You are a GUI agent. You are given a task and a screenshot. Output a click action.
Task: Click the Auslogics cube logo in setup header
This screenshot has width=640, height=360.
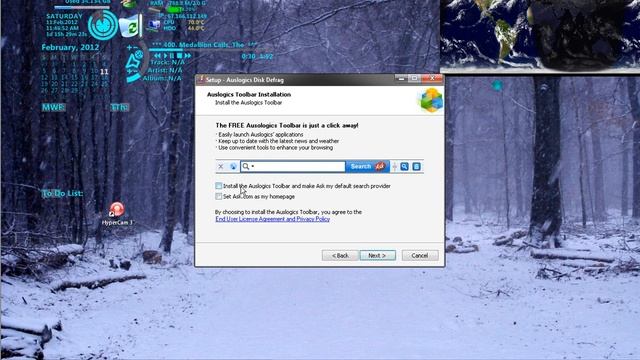(x=430, y=100)
